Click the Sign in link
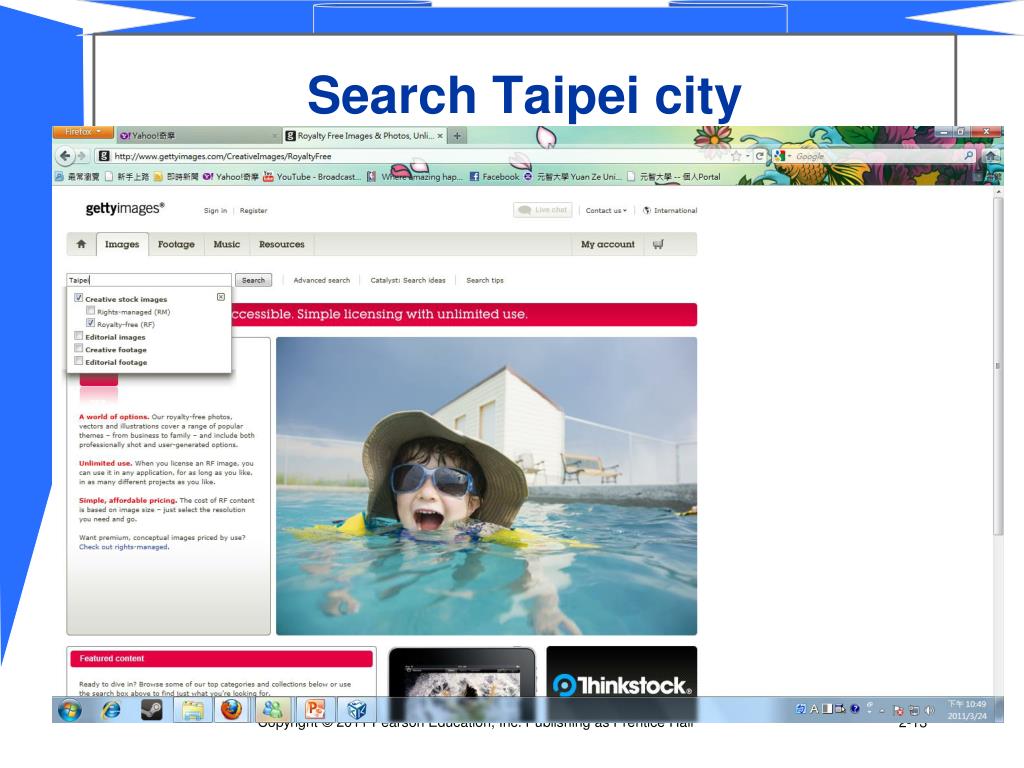Image resolution: width=1024 pixels, height=768 pixels. tap(216, 210)
